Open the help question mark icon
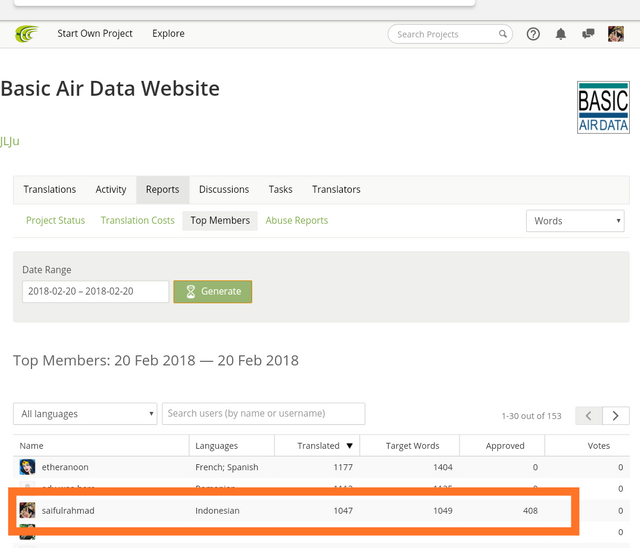 533,34
